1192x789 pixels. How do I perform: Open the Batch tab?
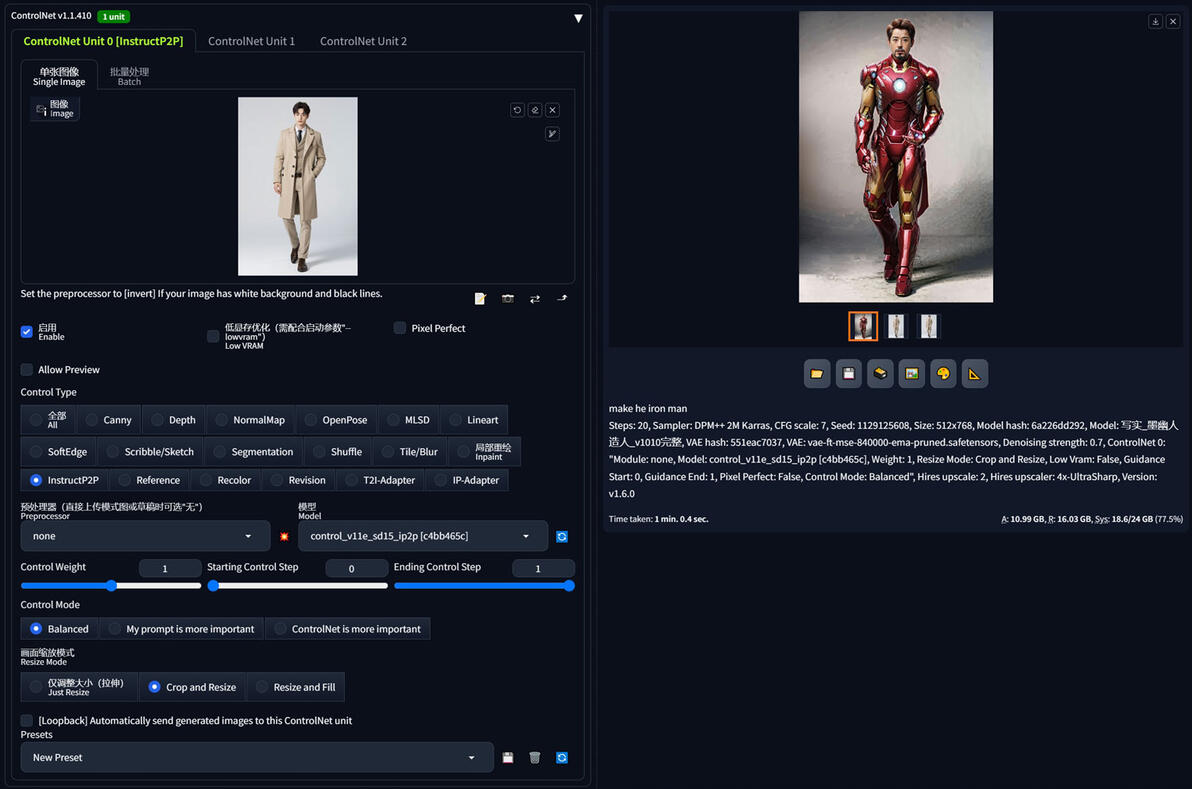(x=129, y=76)
